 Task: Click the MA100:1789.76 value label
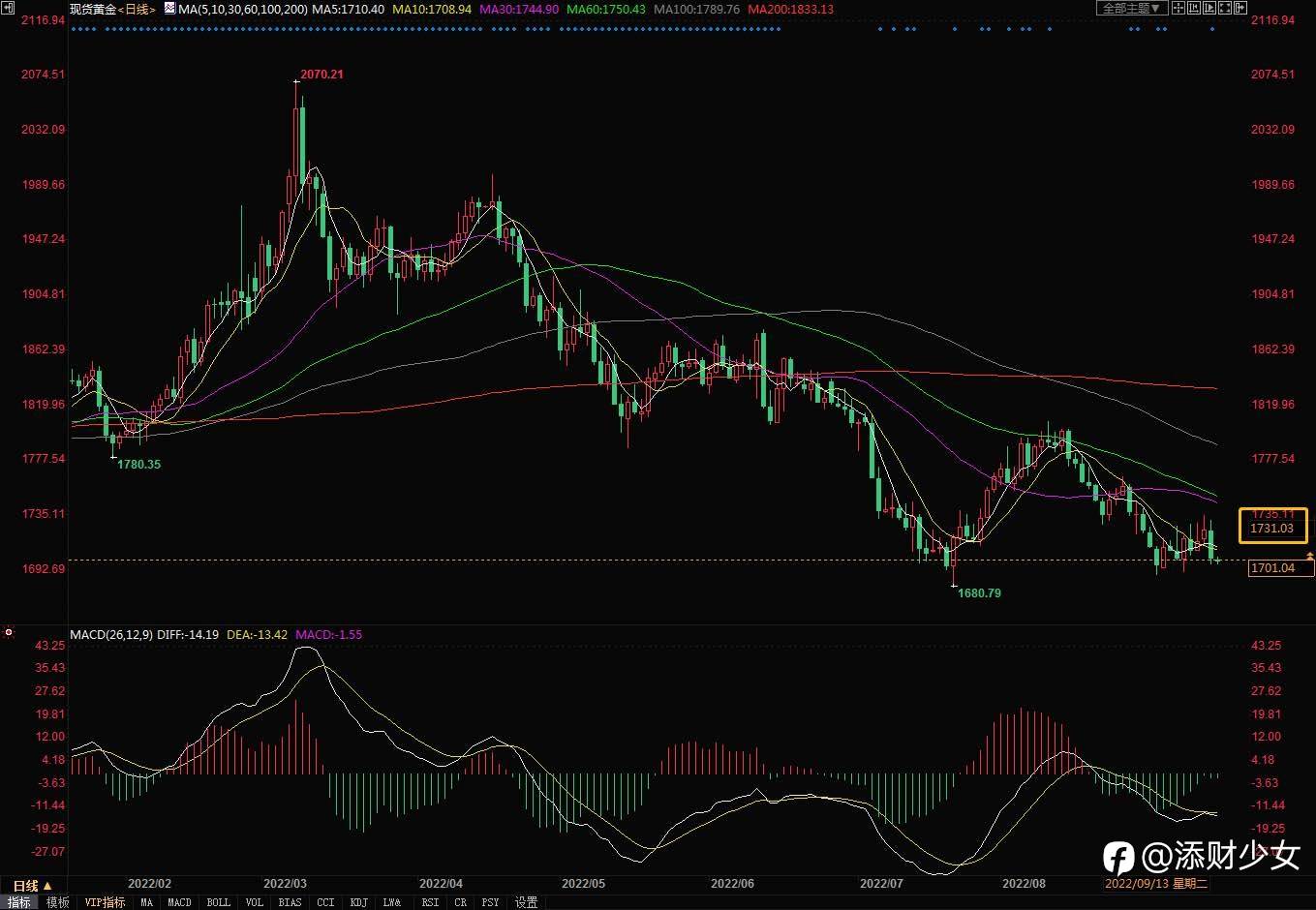pos(697,9)
